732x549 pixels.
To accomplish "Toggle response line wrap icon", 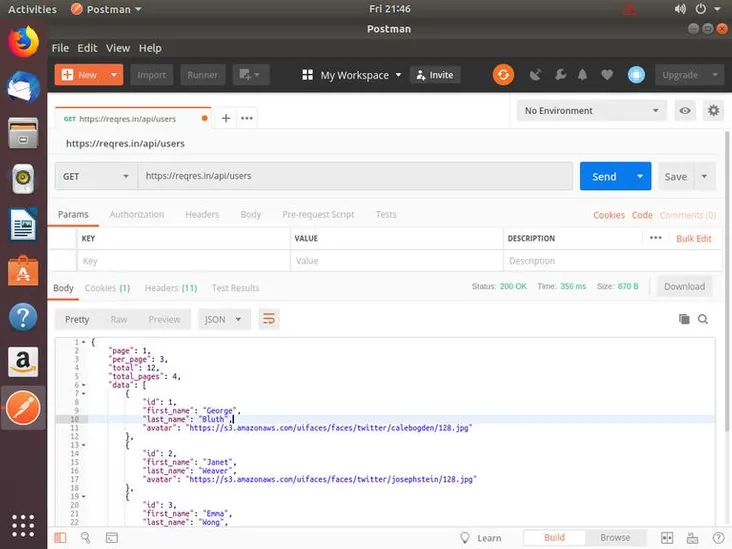I will click(269, 319).
